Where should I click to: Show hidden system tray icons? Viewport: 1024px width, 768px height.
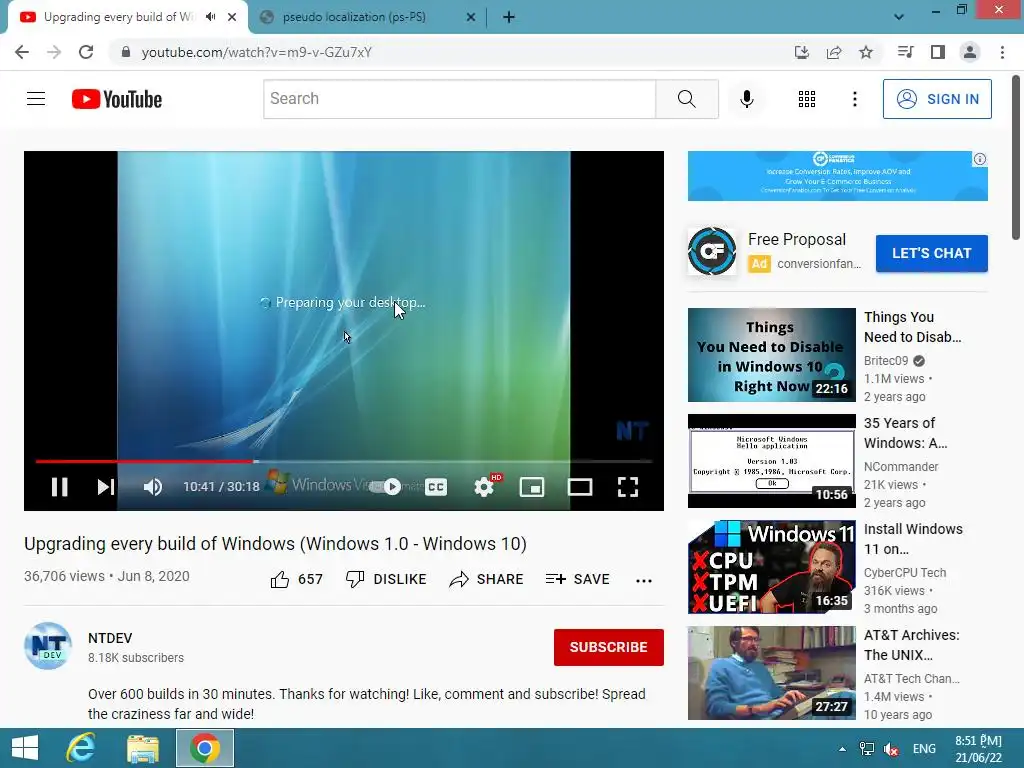842,749
